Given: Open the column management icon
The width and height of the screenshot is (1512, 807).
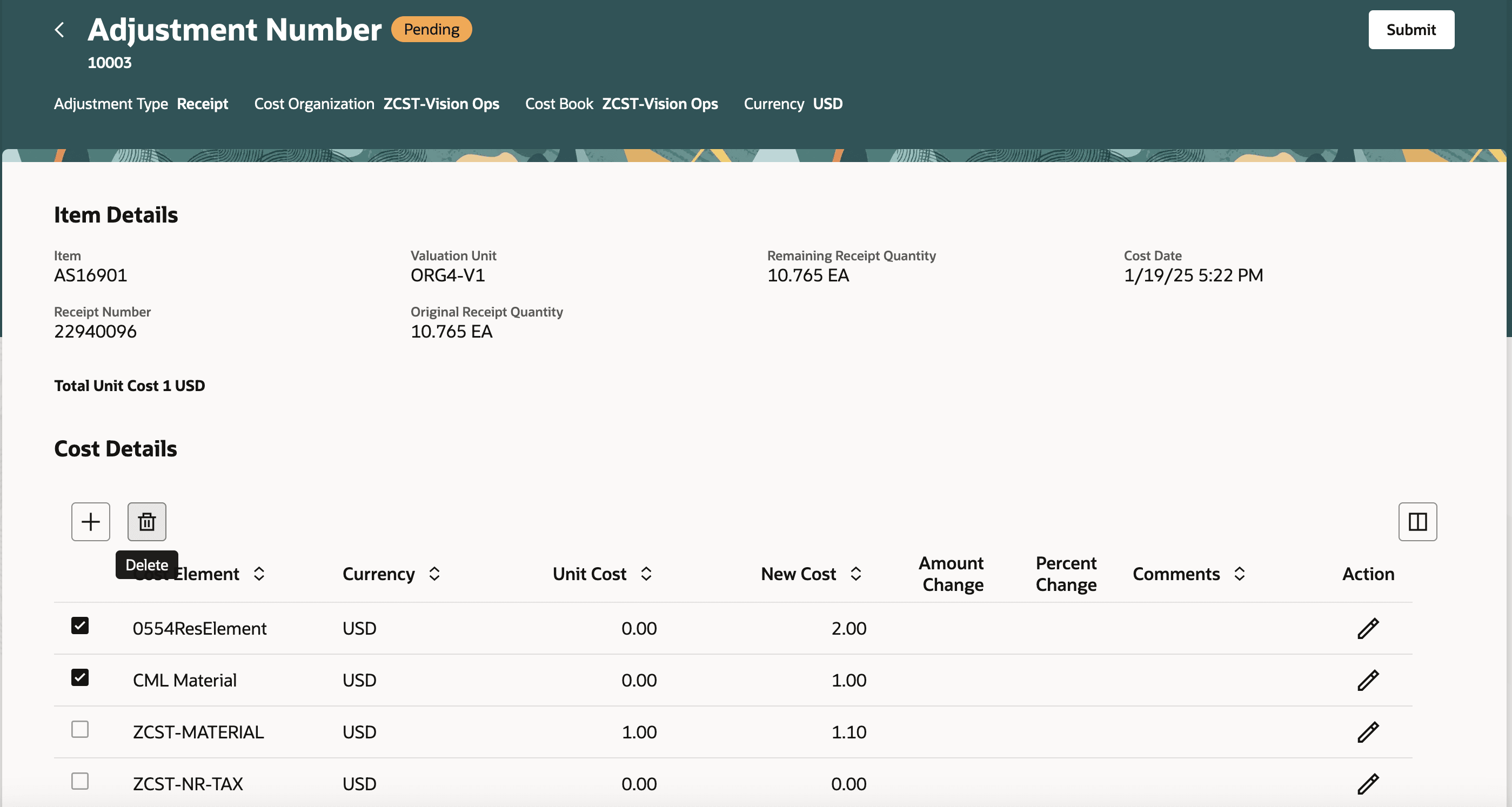Looking at the screenshot, I should coord(1418,521).
